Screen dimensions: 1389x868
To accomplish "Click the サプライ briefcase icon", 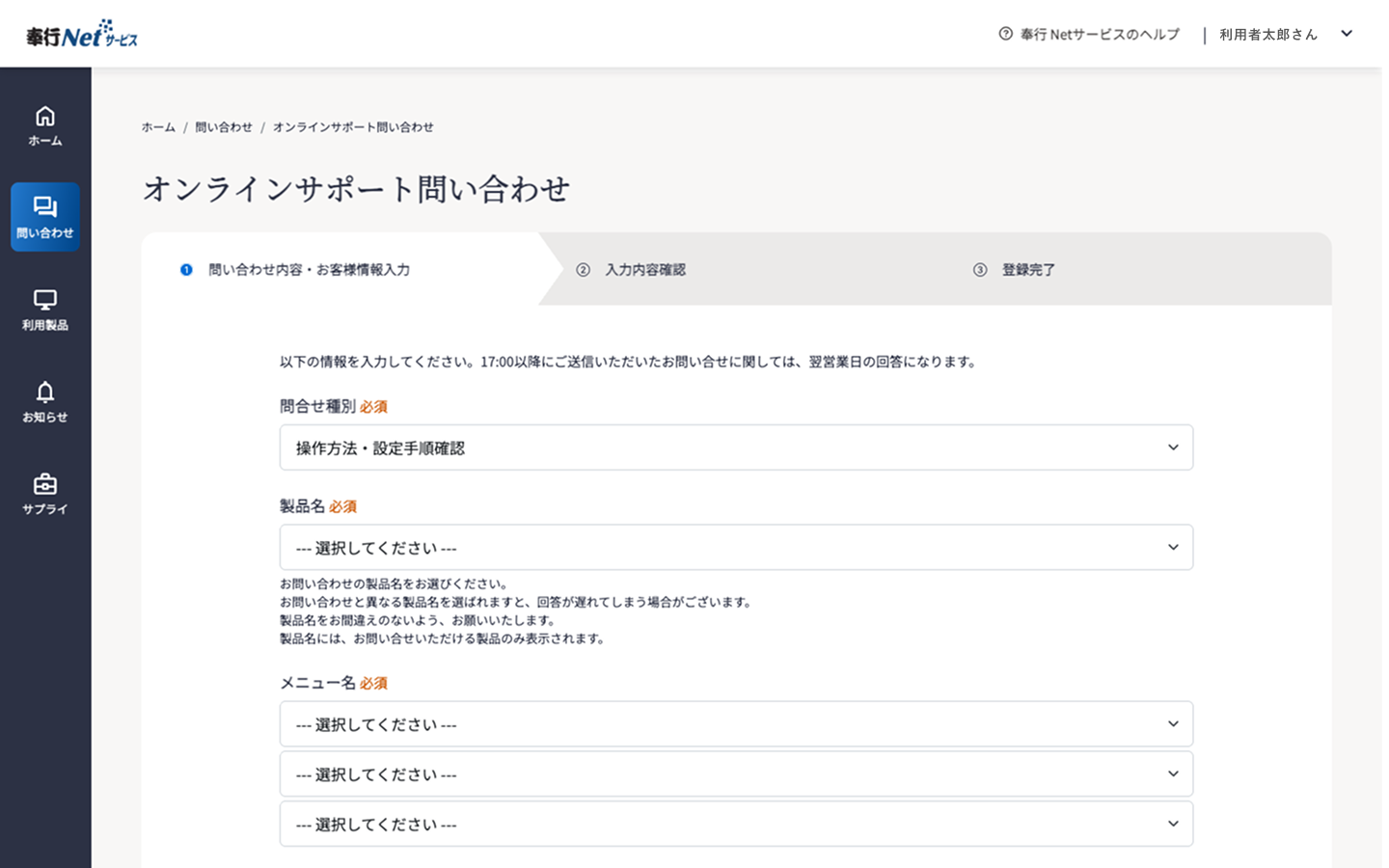I will [x=45, y=484].
